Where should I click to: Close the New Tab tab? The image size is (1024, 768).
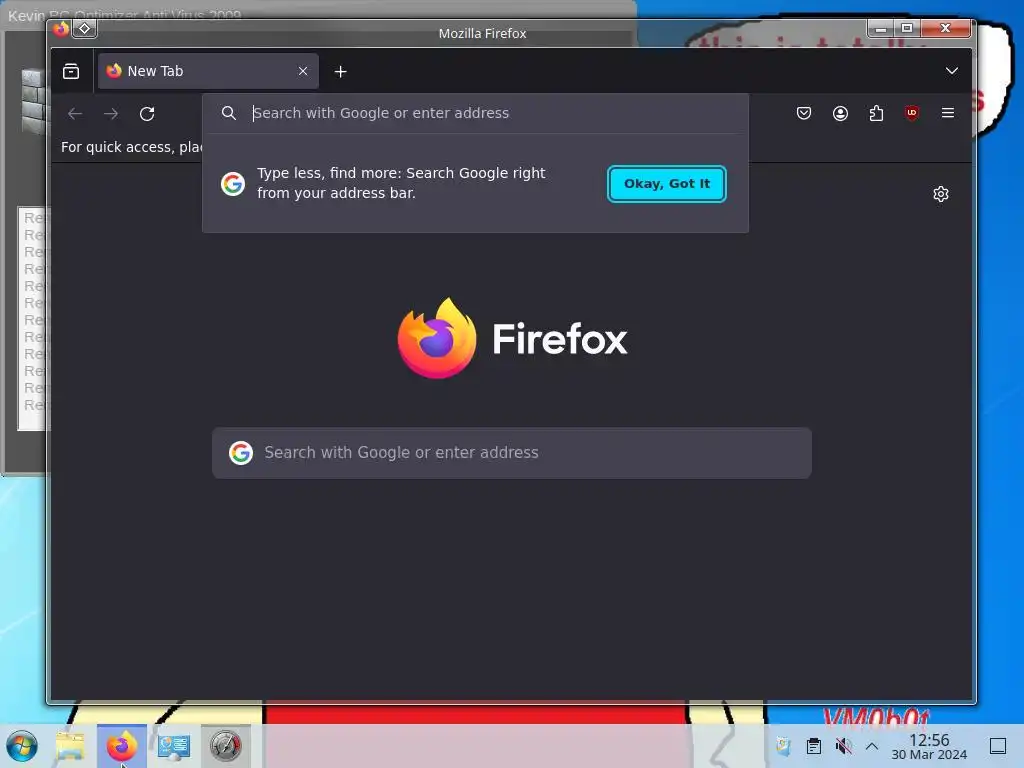(x=303, y=71)
